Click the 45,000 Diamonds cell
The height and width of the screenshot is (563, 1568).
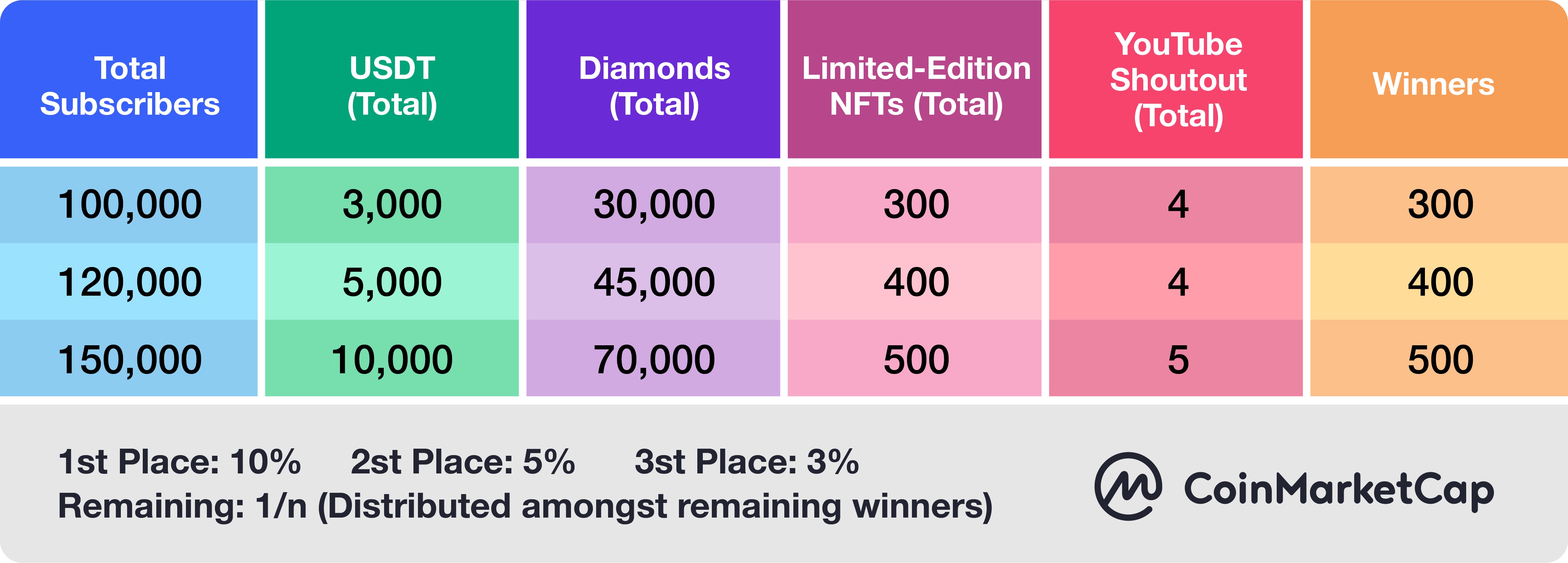click(653, 282)
